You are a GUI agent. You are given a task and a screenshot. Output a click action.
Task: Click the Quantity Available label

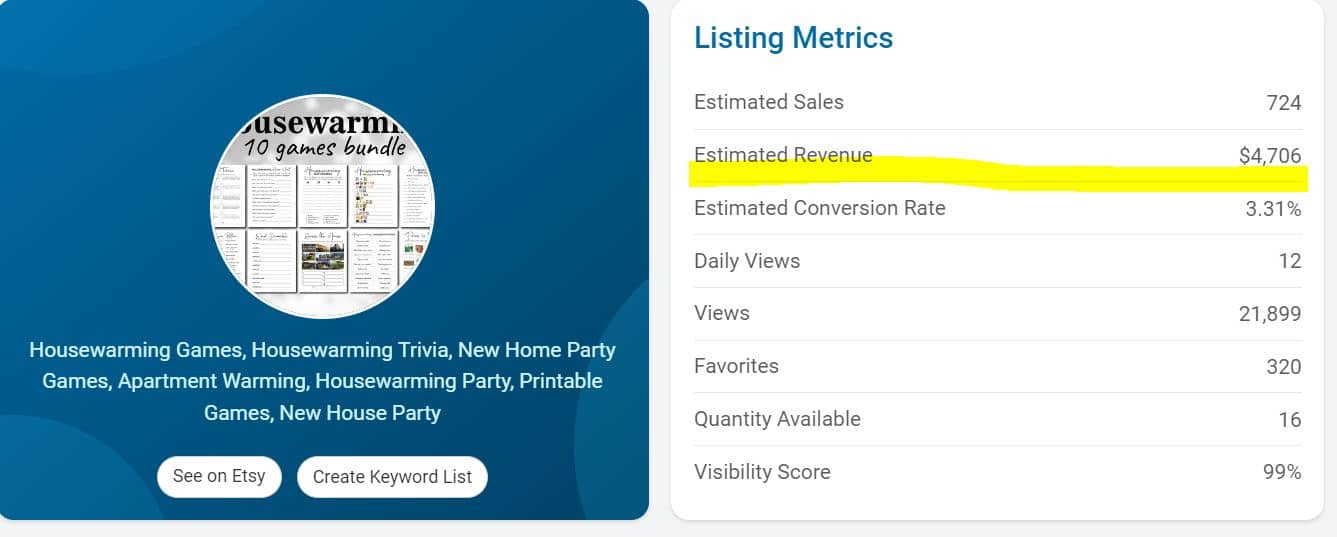pos(777,419)
